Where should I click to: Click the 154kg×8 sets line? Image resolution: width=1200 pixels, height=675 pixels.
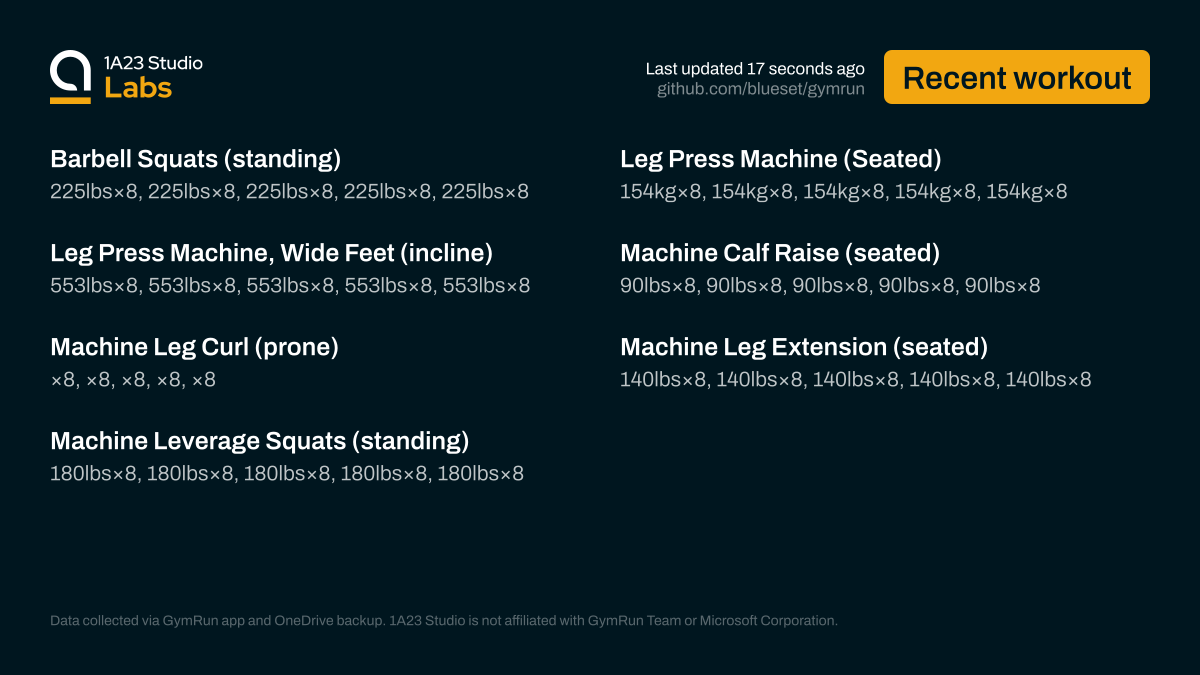(x=843, y=192)
